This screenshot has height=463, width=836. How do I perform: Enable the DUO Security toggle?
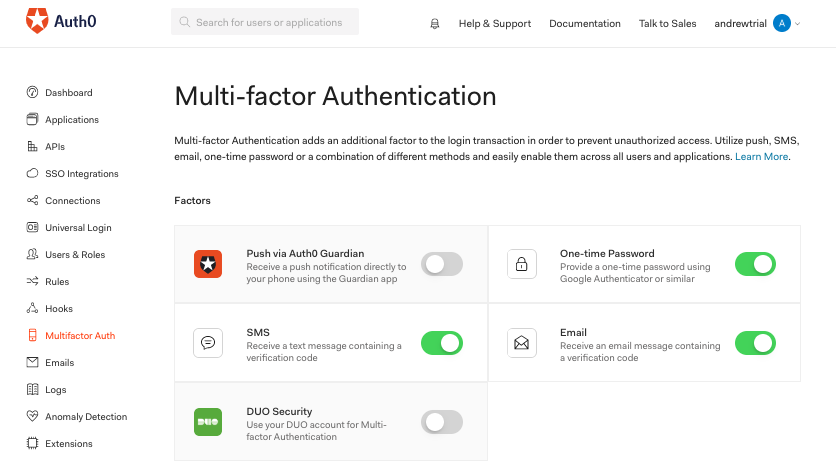point(442,422)
